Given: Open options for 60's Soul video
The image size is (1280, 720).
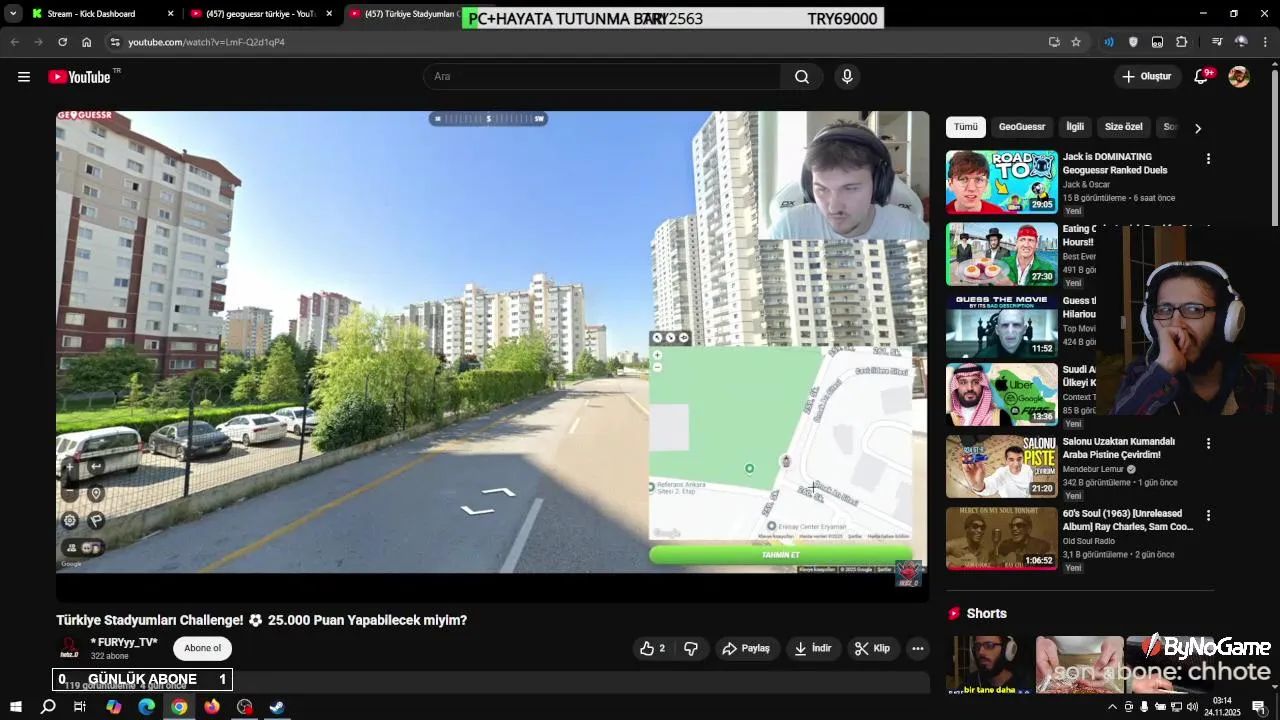Looking at the screenshot, I should tap(1208, 515).
